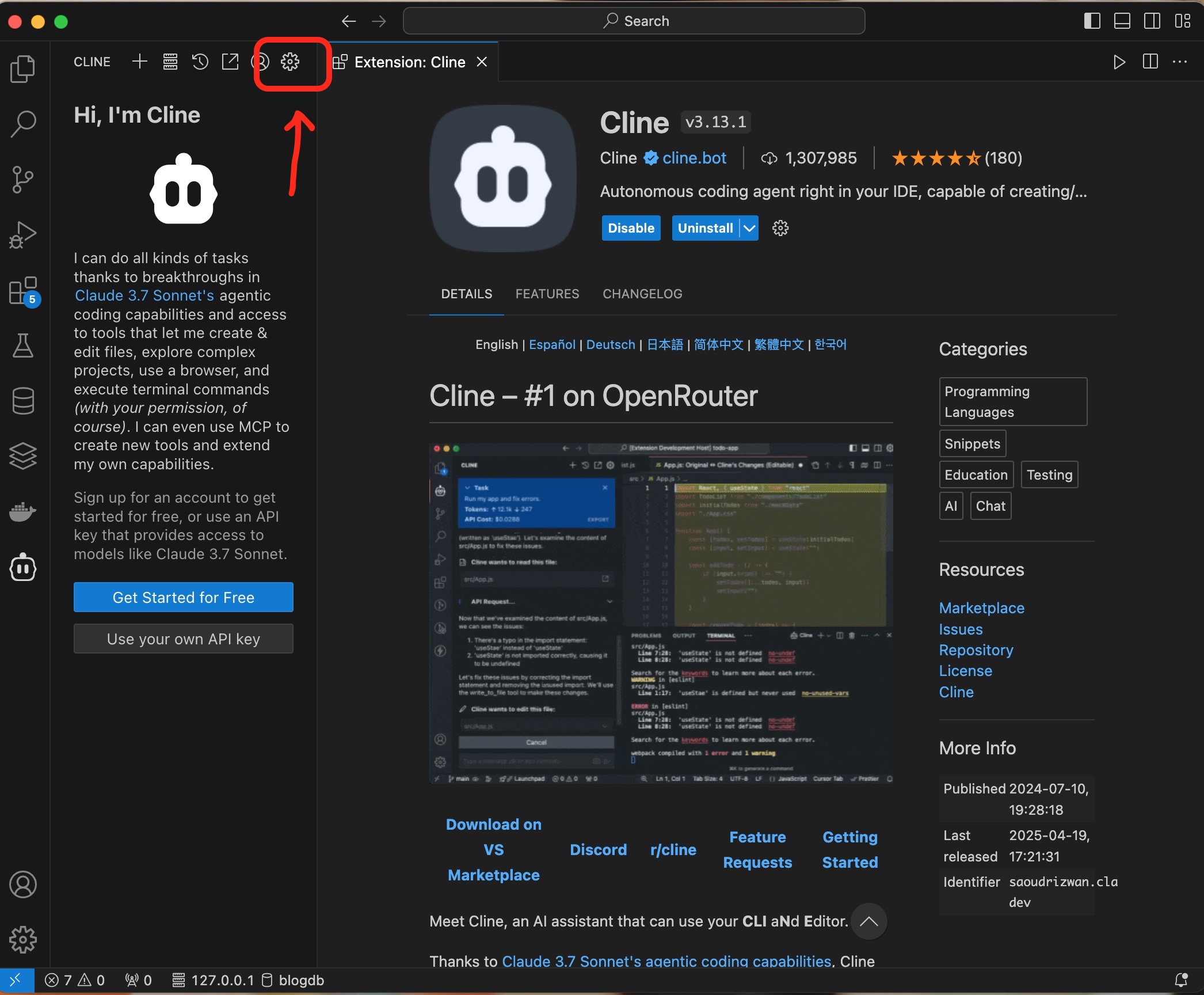Click Get Started for Free button
Screen dimensions: 1204x995
[x=184, y=597]
